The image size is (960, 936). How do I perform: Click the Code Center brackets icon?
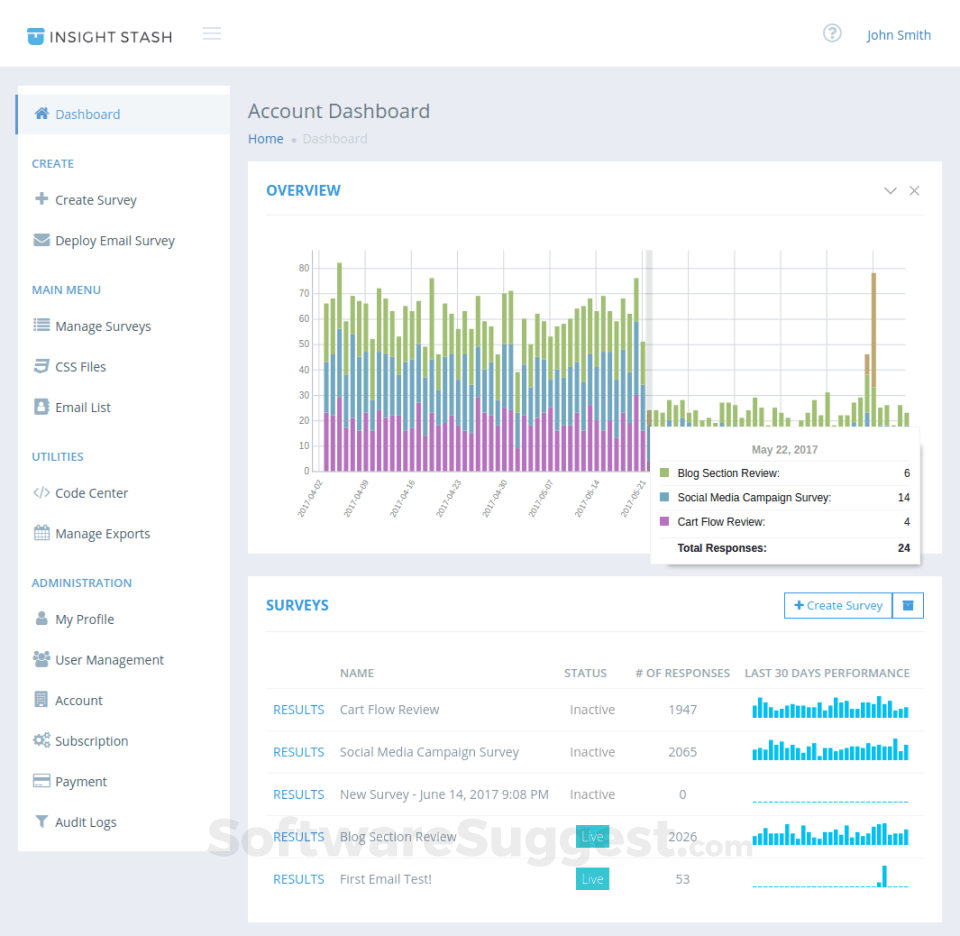click(41, 493)
